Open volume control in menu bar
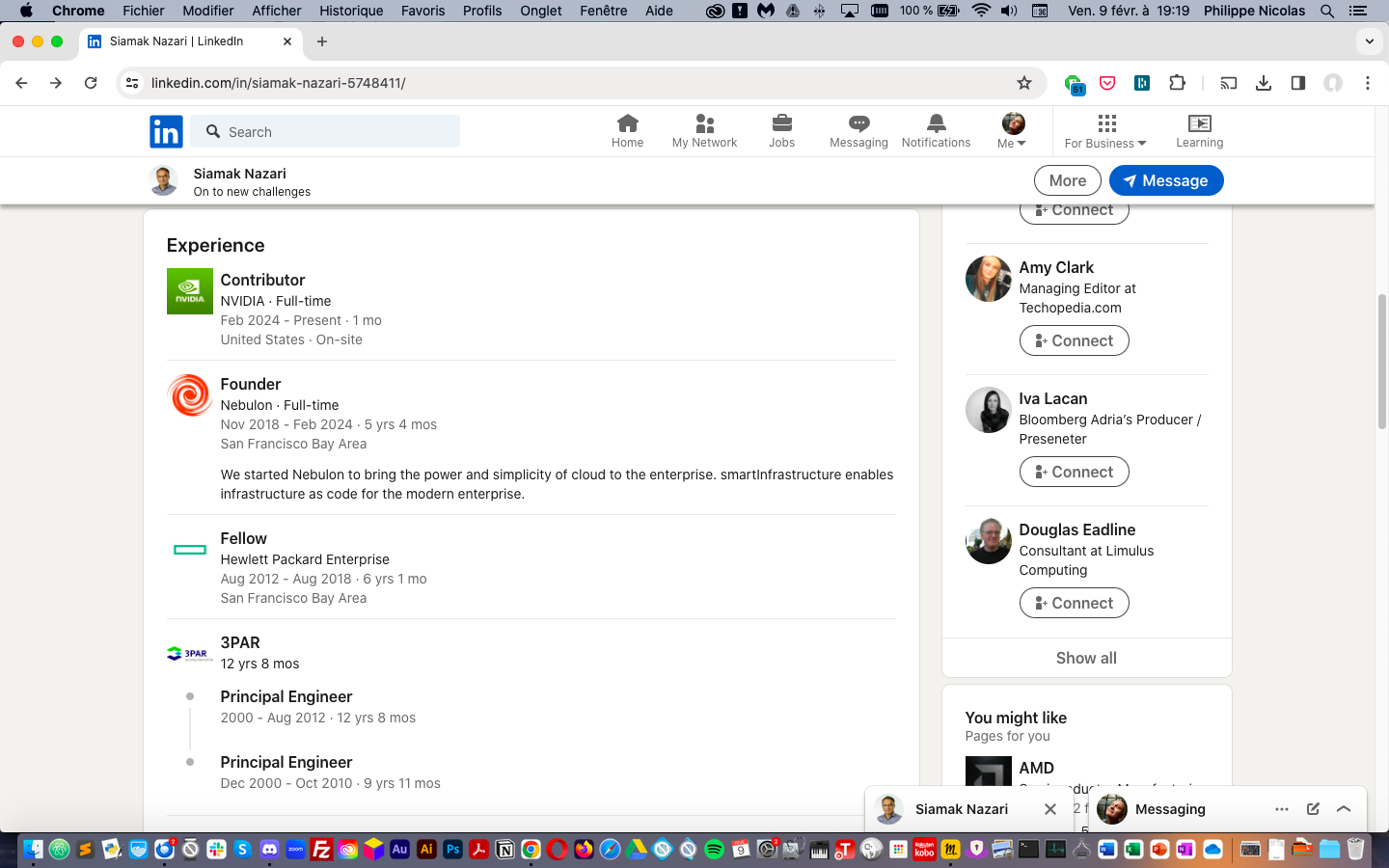The image size is (1389, 868). (x=1009, y=11)
